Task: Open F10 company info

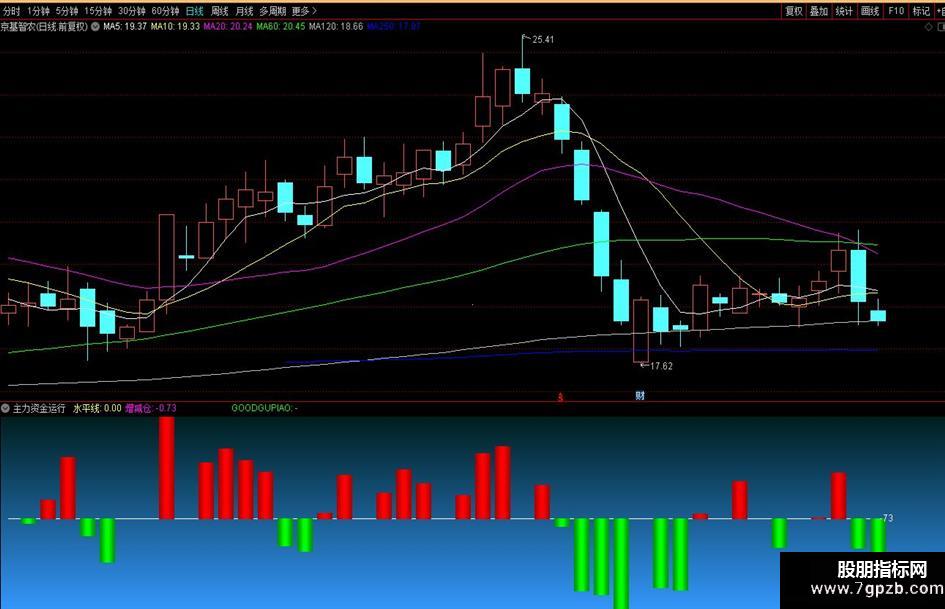Action: point(896,11)
